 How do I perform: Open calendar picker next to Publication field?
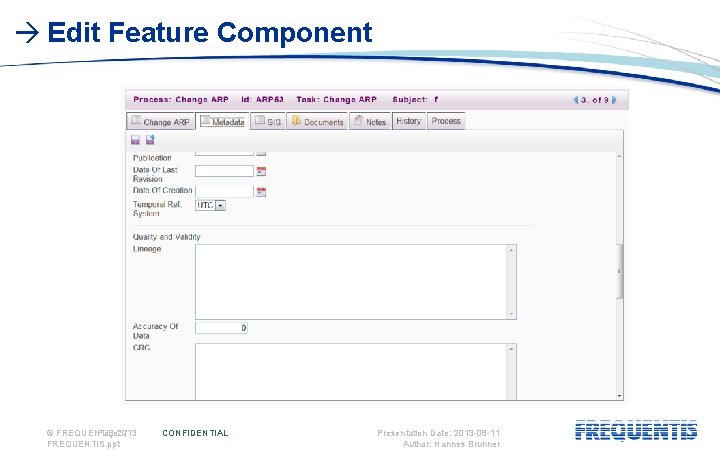[x=261, y=154]
